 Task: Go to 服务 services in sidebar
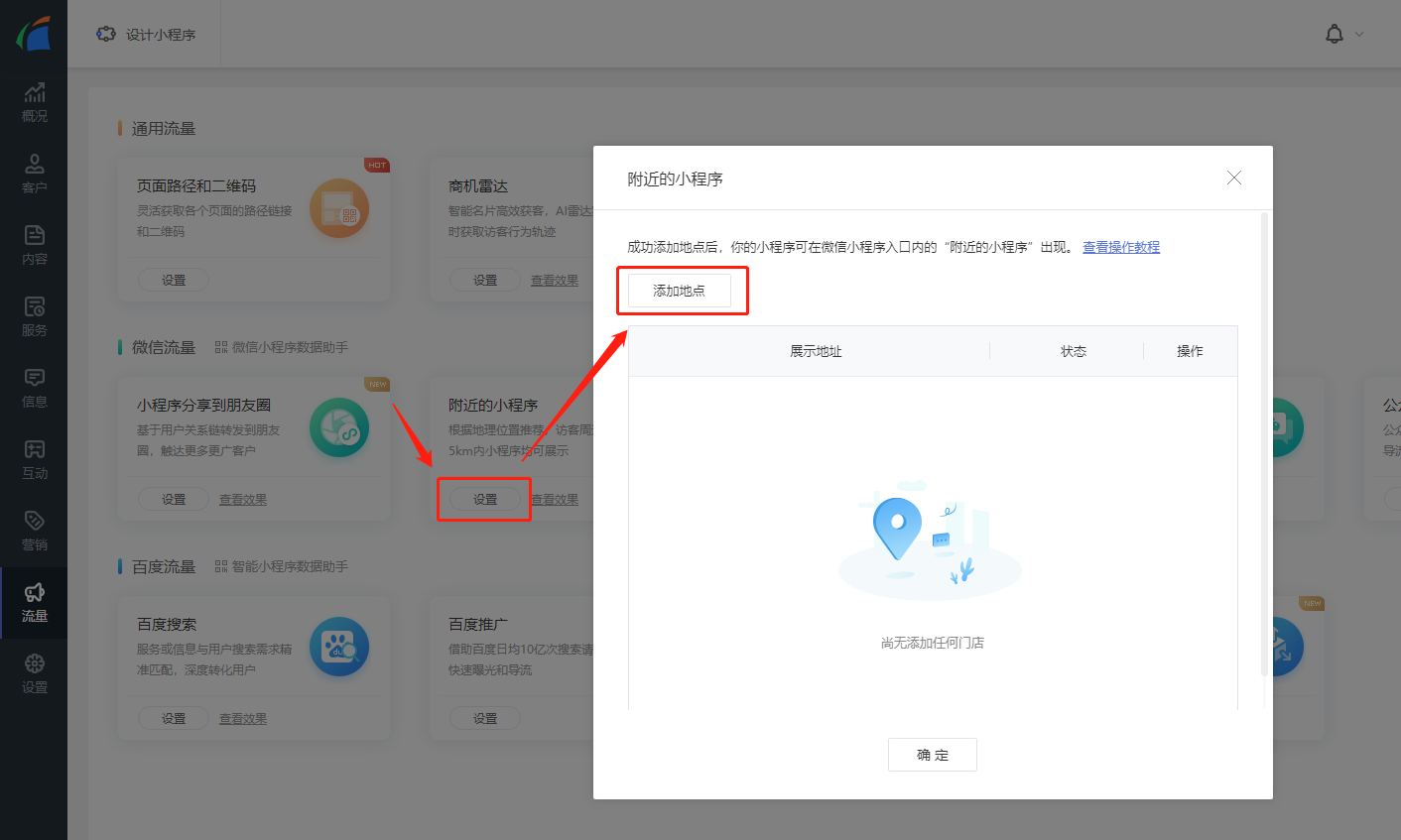pos(34,316)
